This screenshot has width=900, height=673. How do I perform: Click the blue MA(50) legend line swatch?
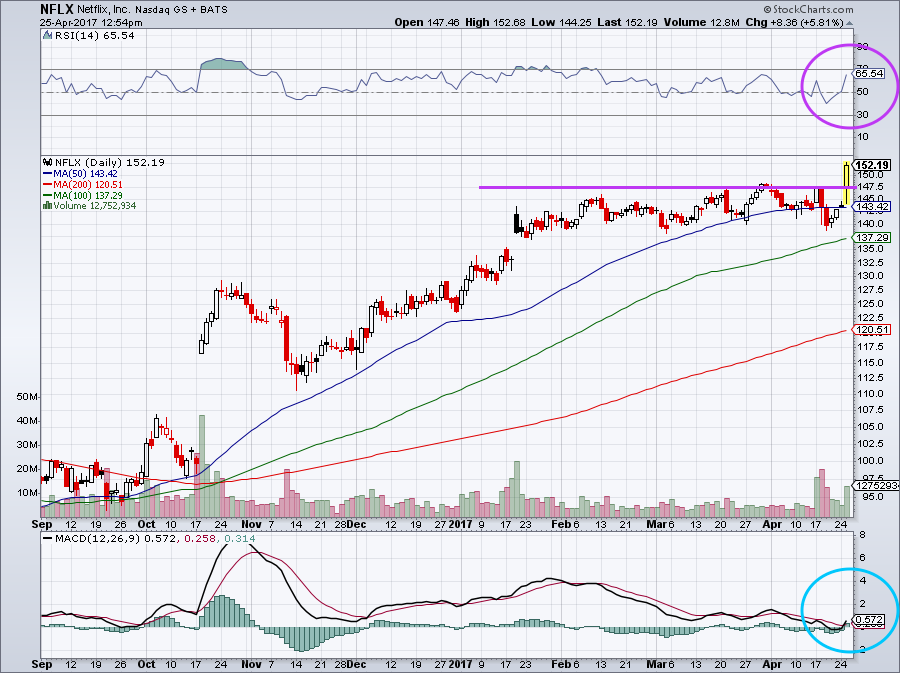point(48,174)
